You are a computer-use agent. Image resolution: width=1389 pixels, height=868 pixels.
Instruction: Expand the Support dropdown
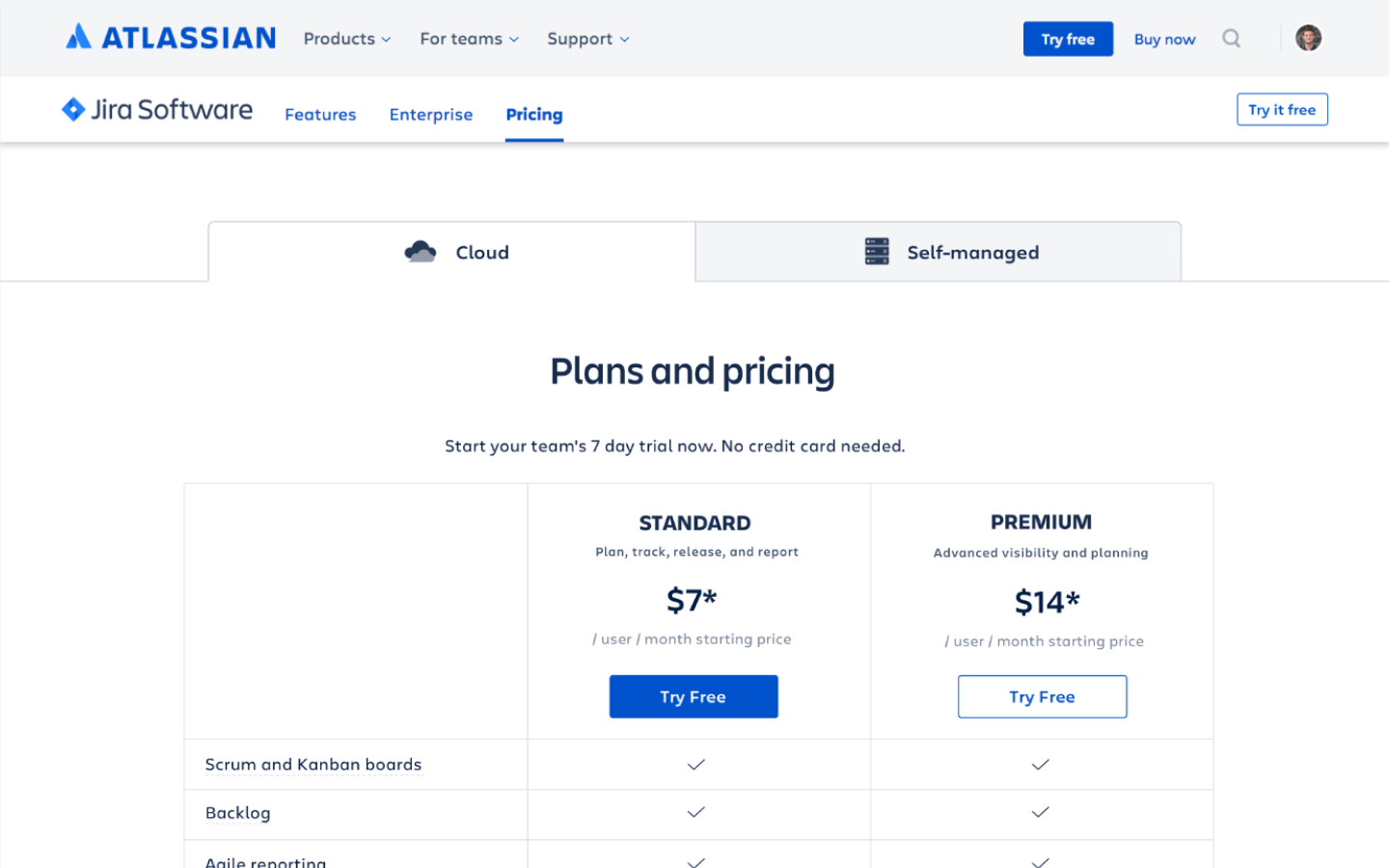(x=587, y=39)
